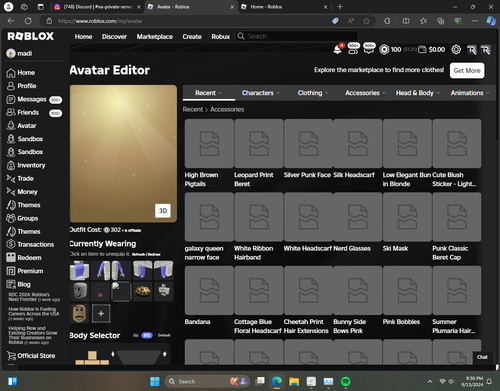The width and height of the screenshot is (500, 391).
Task: Expand the Characters dropdown tab
Action: [261, 93]
